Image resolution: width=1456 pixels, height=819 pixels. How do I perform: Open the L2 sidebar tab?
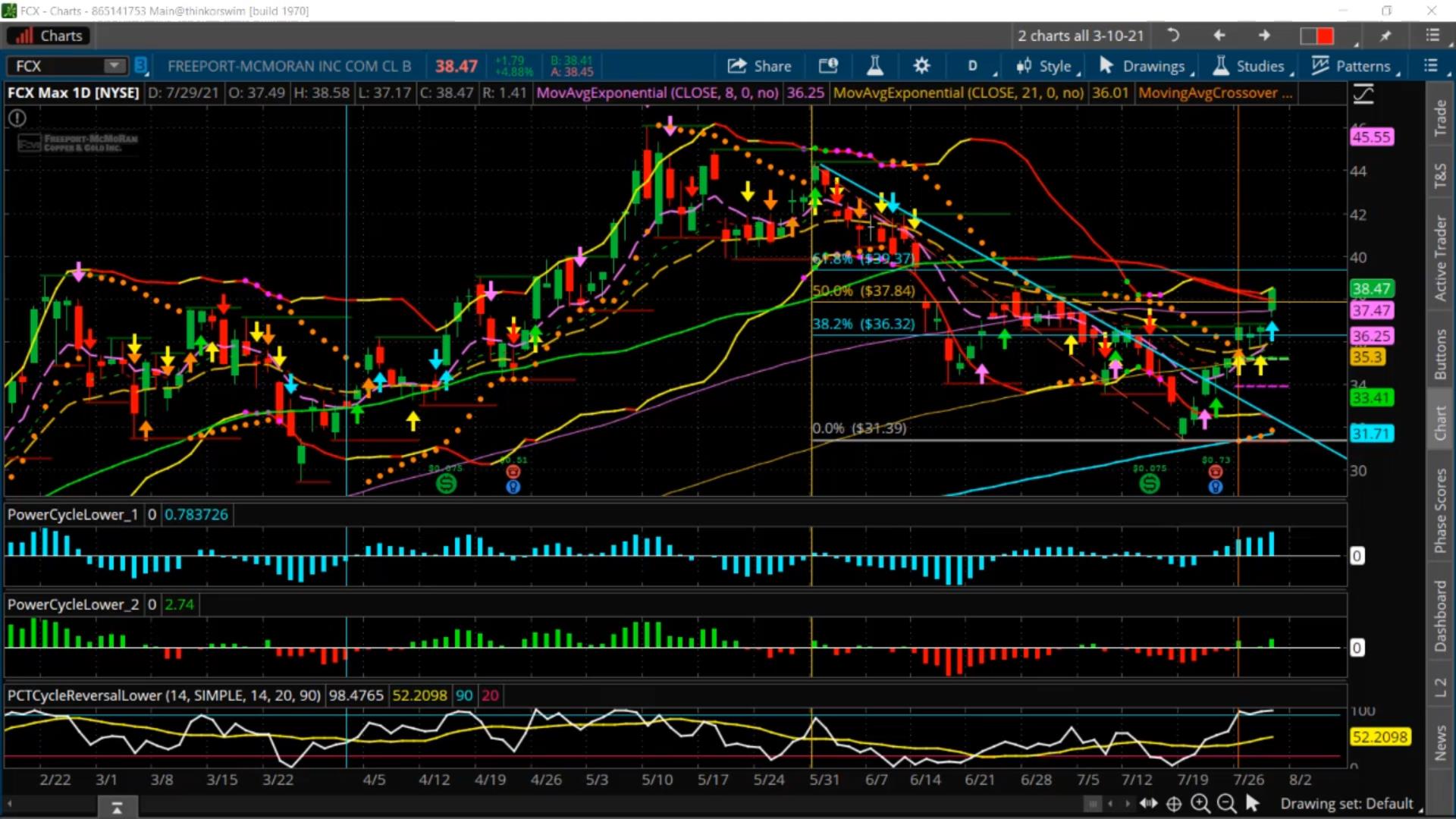click(1440, 688)
